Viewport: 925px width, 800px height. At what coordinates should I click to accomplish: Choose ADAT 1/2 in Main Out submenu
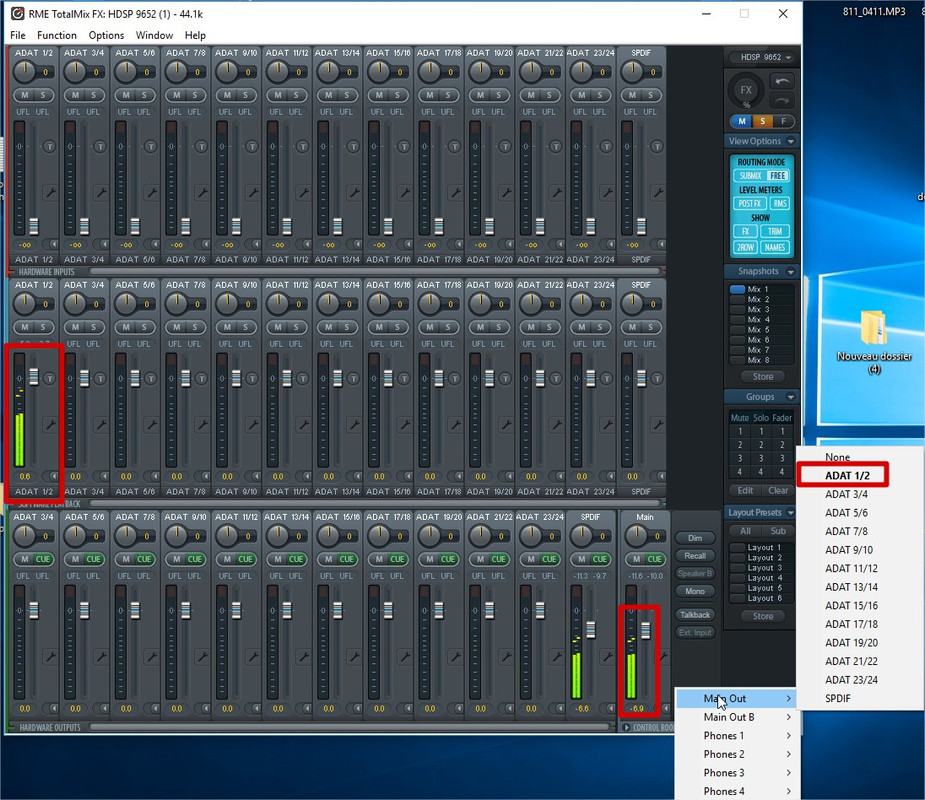coord(847,476)
